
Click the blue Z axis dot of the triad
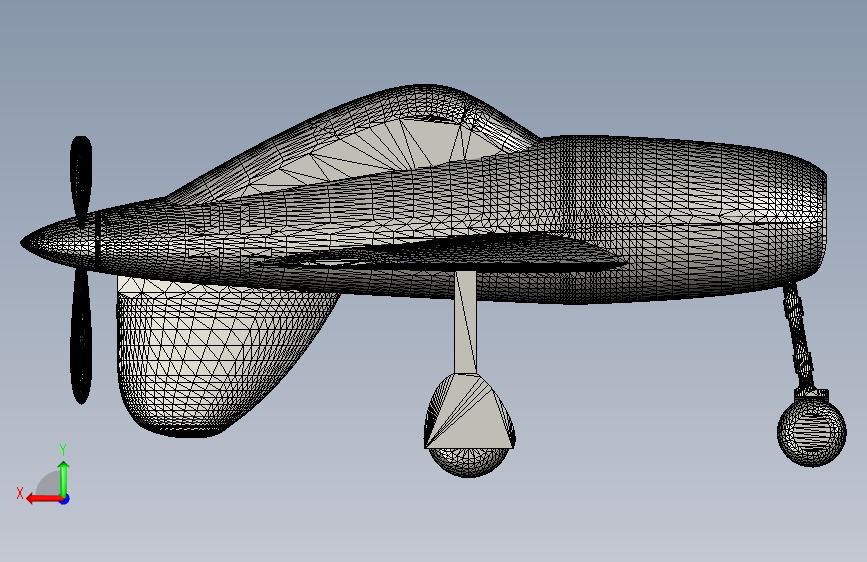coord(65,499)
